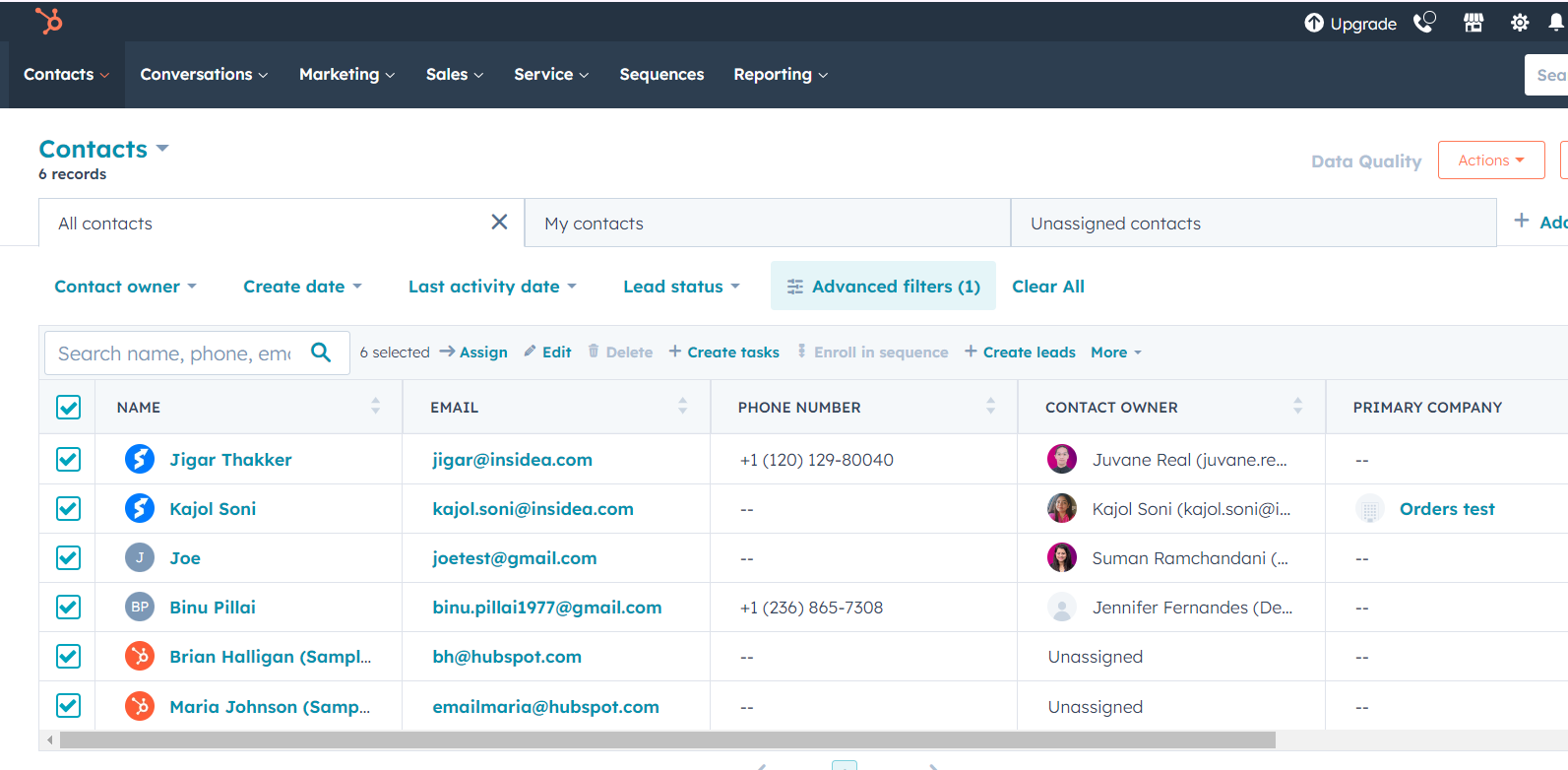Click Assign bulk action
The height and width of the screenshot is (770, 1568).
pos(473,353)
